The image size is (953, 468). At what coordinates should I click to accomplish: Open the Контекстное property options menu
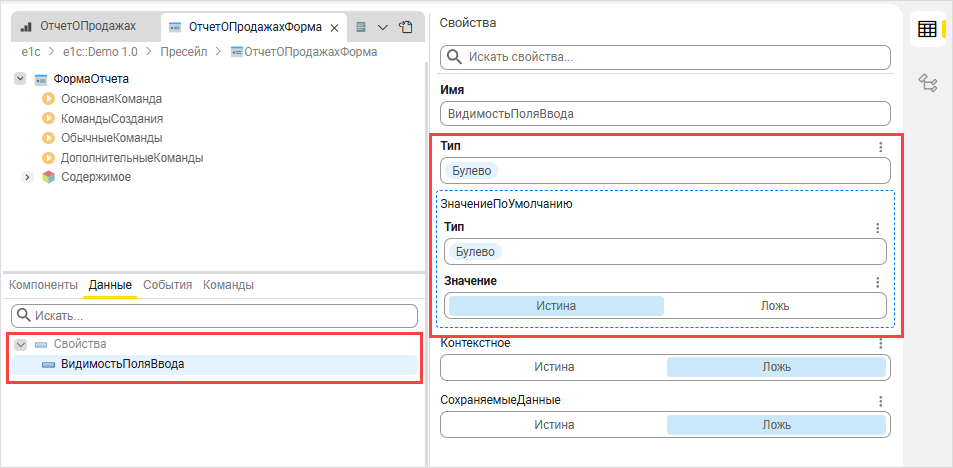click(x=881, y=344)
